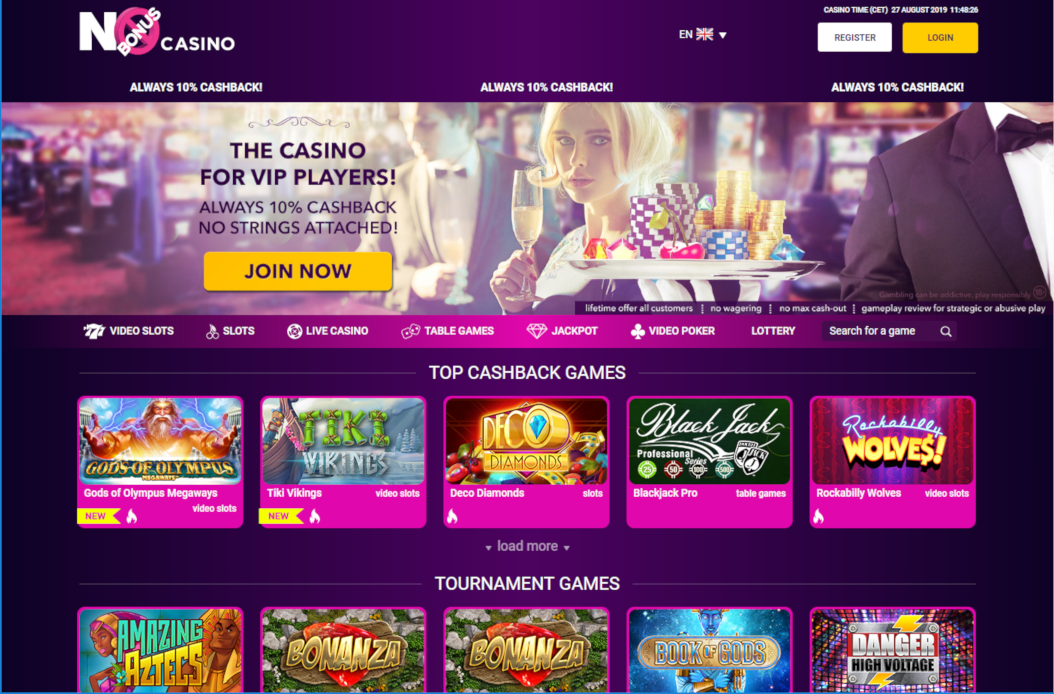Click the yellow Login button

click(940, 38)
